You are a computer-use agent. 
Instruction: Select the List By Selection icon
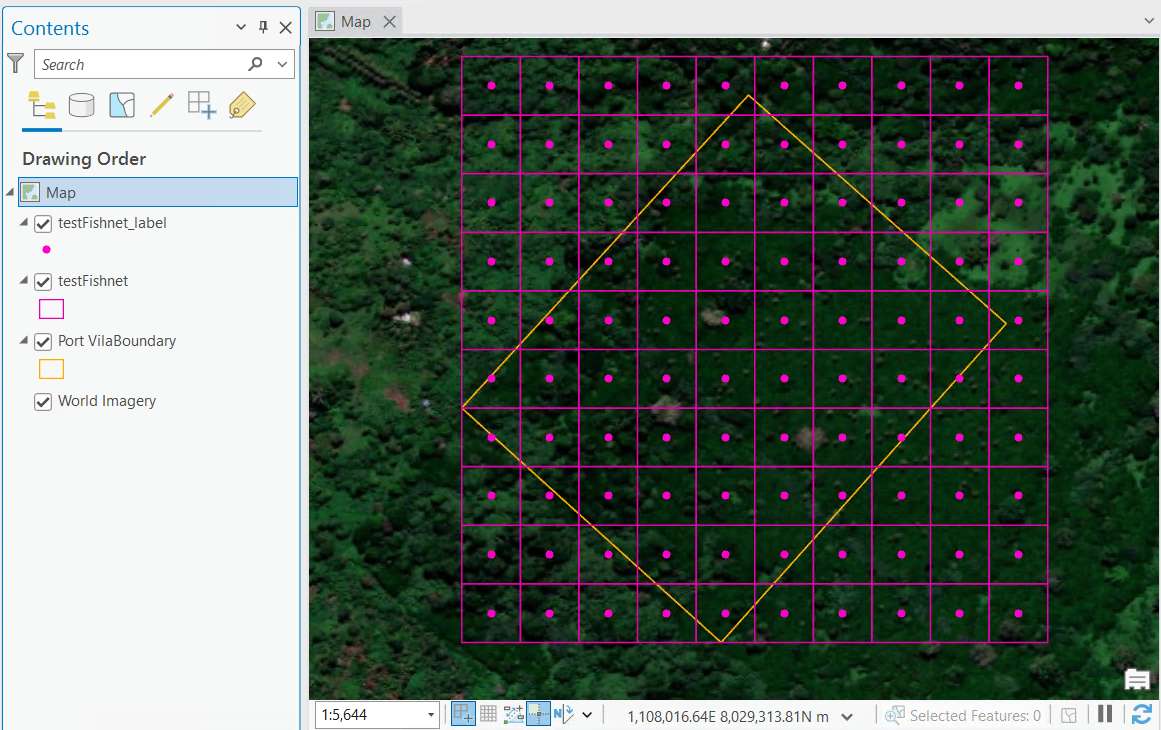pyautogui.click(x=121, y=104)
